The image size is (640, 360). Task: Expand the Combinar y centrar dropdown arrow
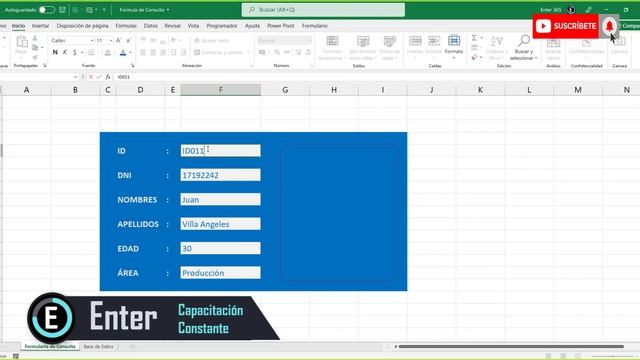tap(248, 52)
